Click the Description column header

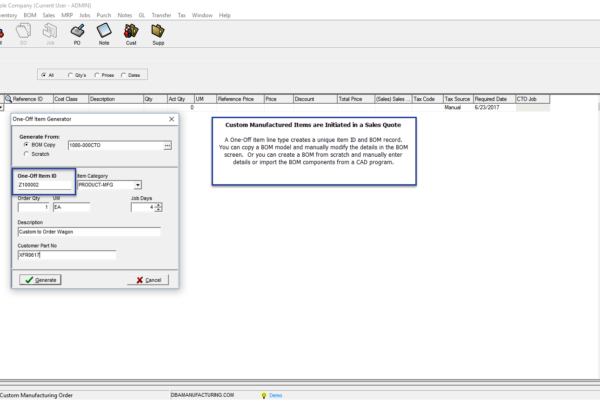pyautogui.click(x=116, y=99)
